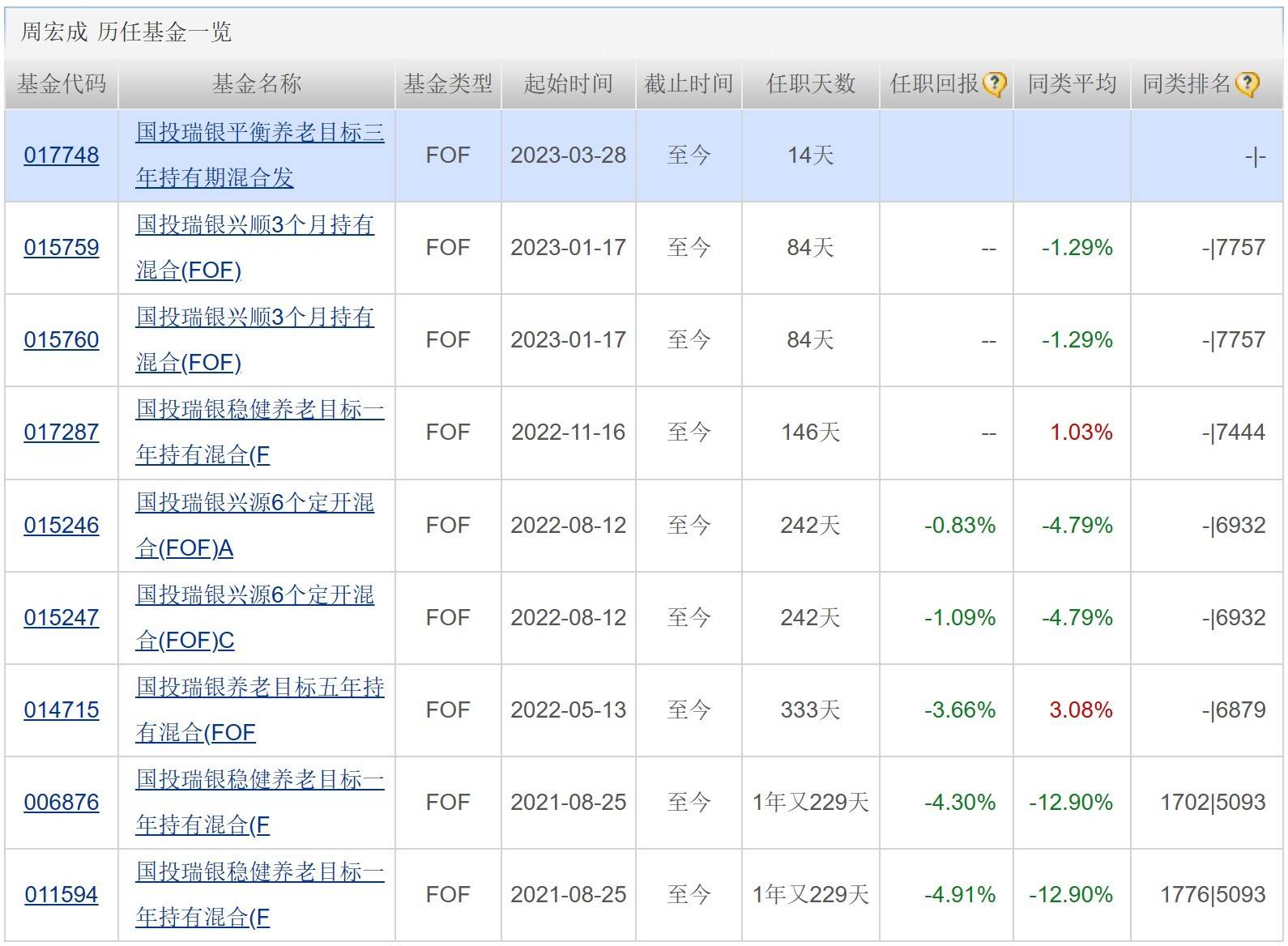Select return value -1.09%
The height and width of the screenshot is (946, 1288).
960,618
